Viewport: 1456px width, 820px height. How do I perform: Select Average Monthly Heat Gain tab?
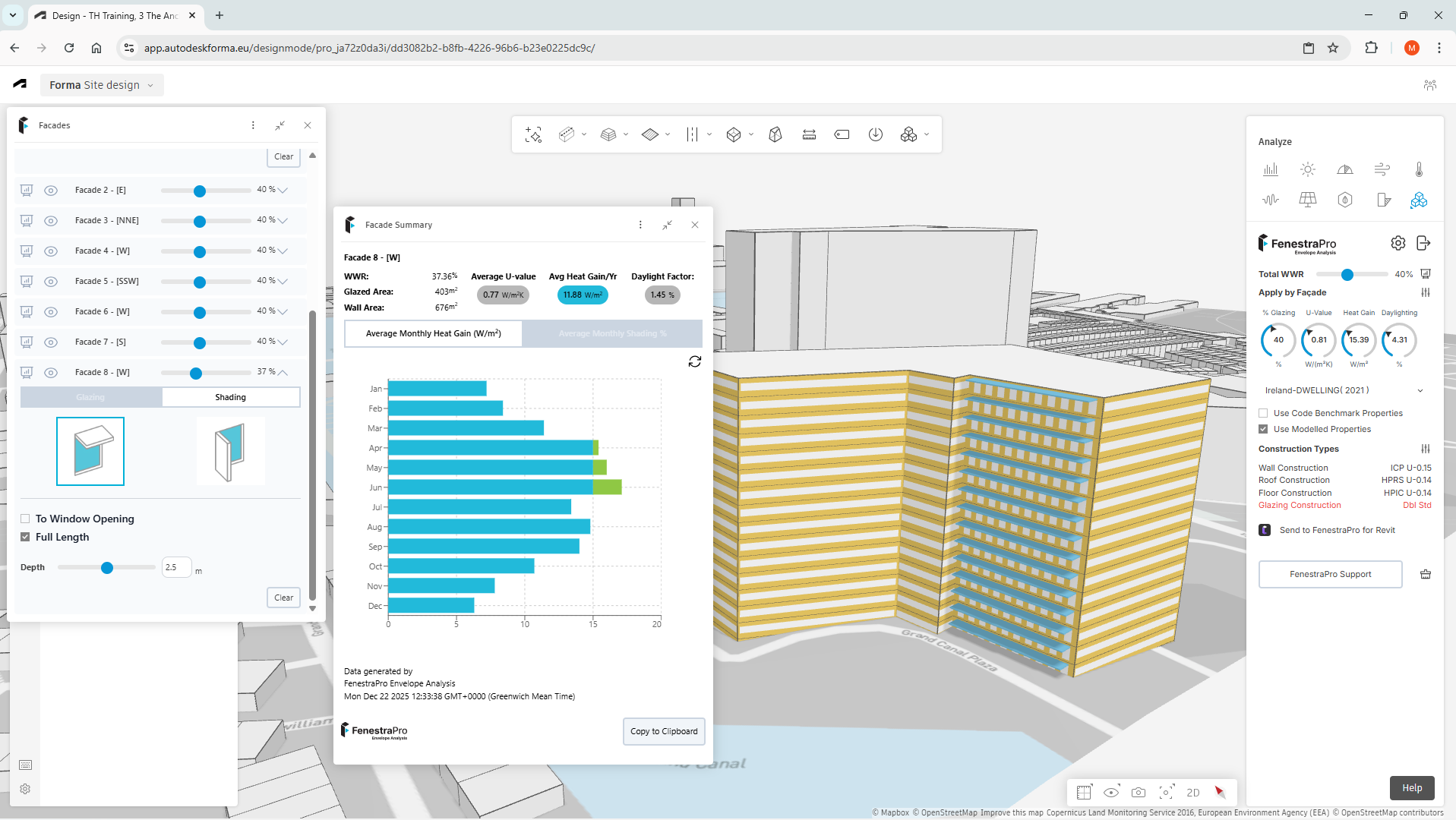tap(434, 333)
